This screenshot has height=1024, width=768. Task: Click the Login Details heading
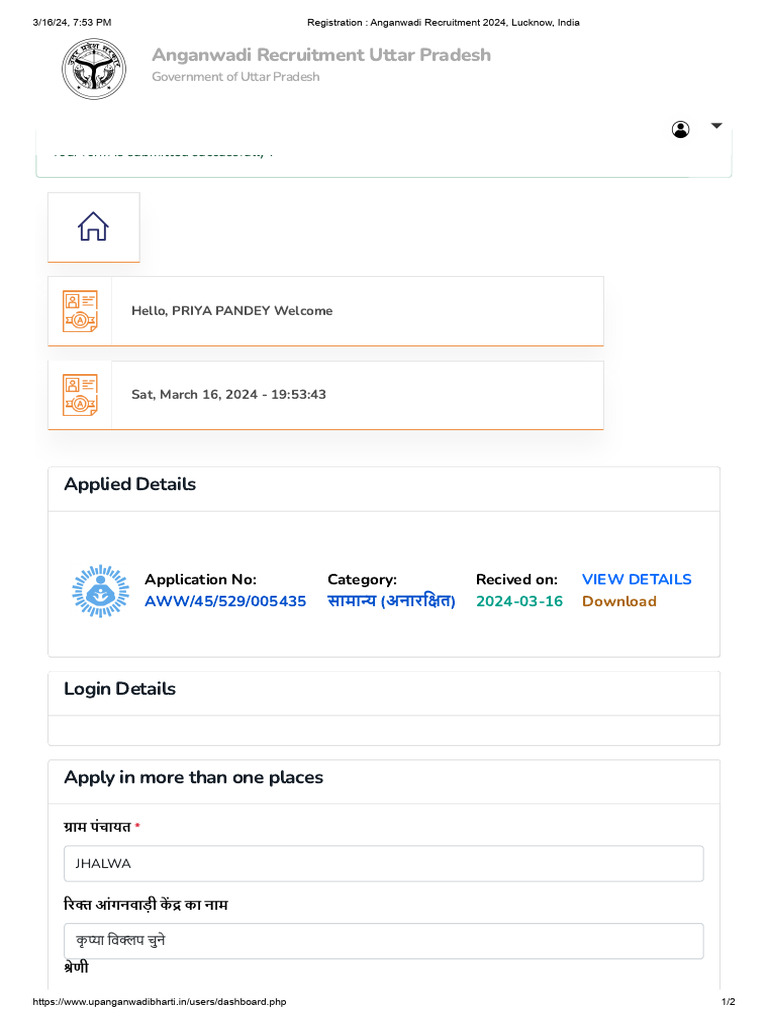click(120, 689)
